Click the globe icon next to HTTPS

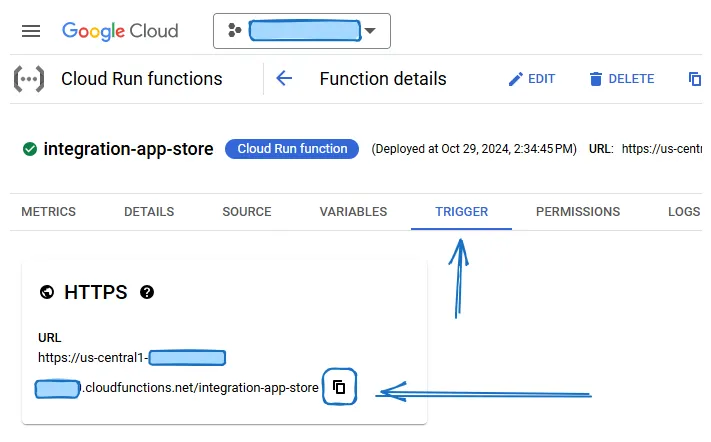coord(47,292)
